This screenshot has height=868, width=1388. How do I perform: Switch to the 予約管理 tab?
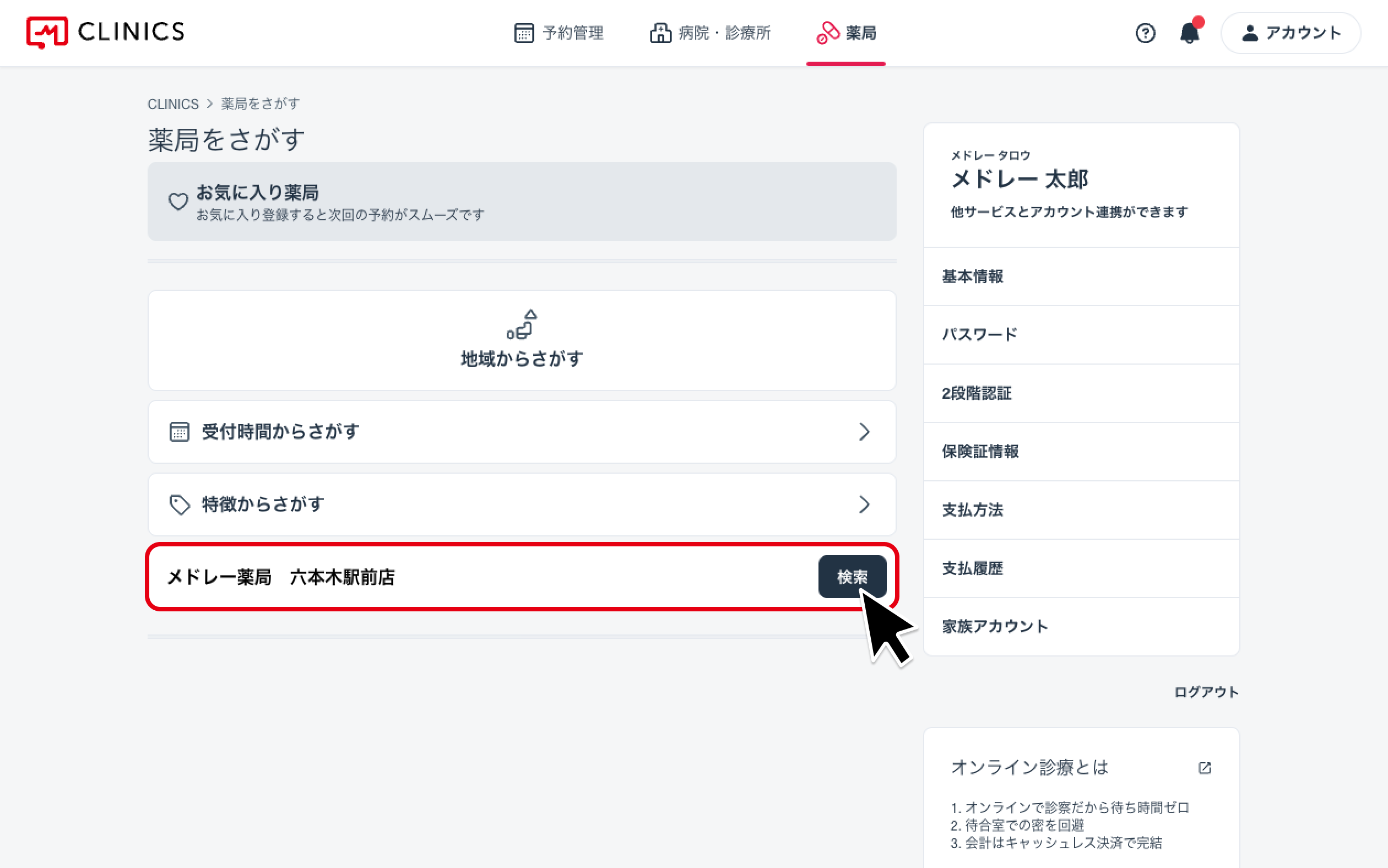[x=559, y=32]
